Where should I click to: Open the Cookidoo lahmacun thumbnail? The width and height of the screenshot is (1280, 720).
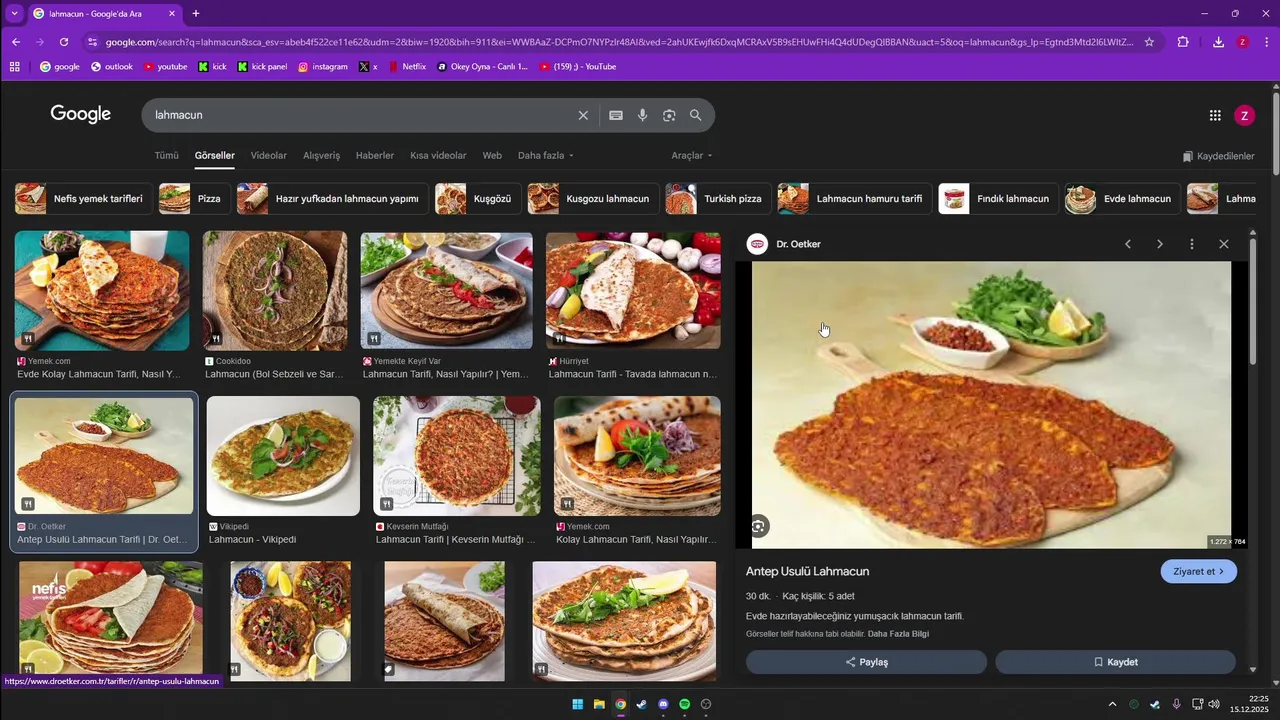(275, 291)
